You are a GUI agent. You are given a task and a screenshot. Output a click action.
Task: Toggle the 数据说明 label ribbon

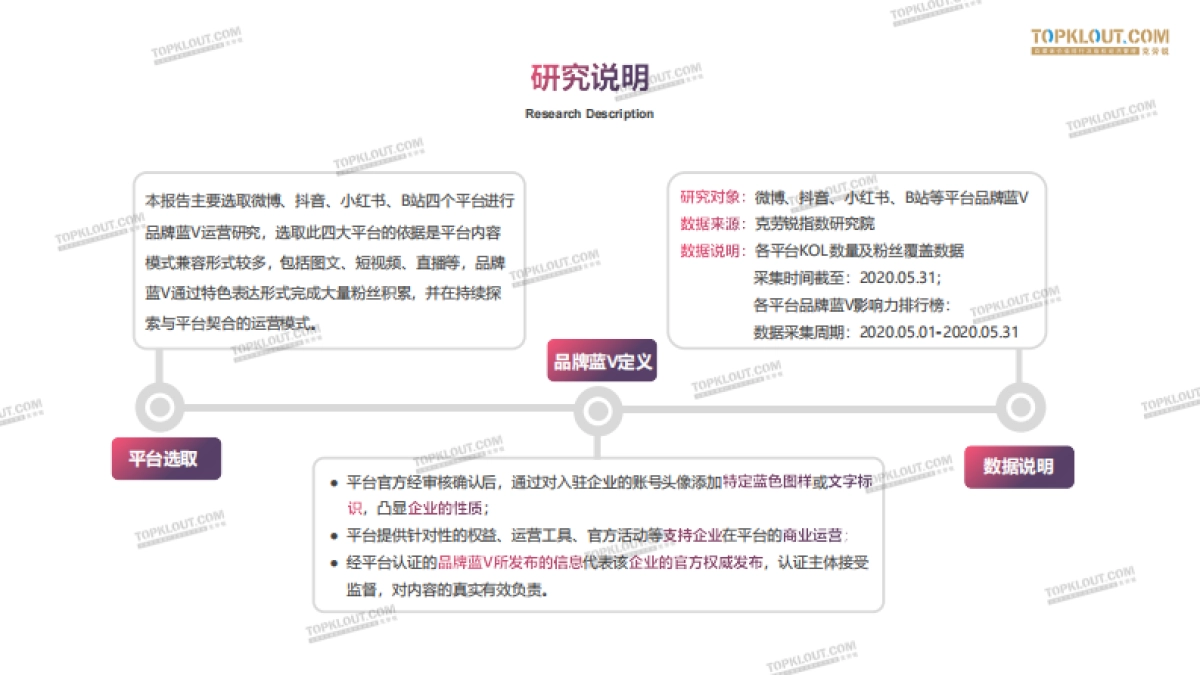[x=1019, y=466]
